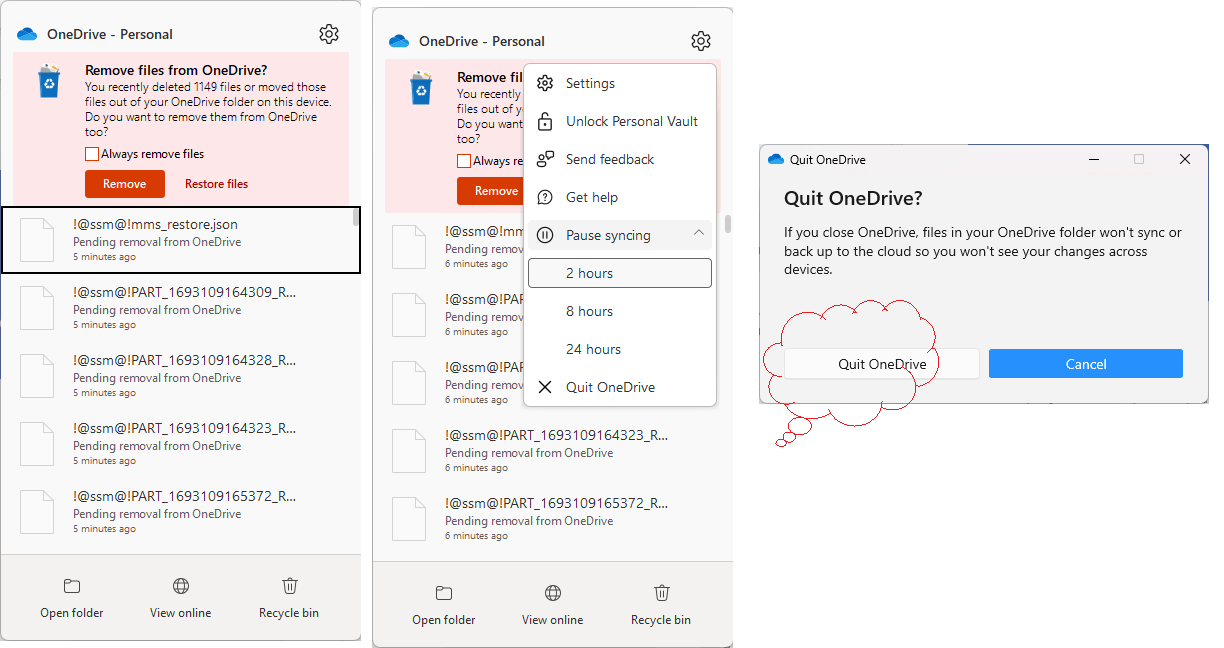1224x648 pixels.
Task: Choose Send feedback menu entry
Action: coord(620,159)
